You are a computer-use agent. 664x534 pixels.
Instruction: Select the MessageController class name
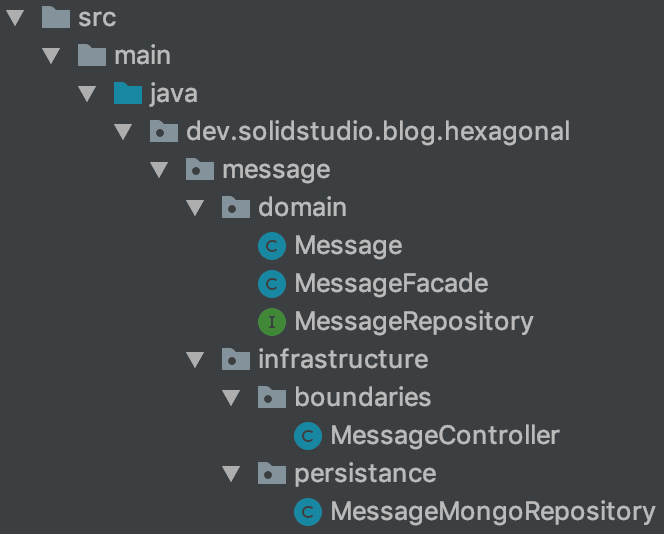point(444,436)
